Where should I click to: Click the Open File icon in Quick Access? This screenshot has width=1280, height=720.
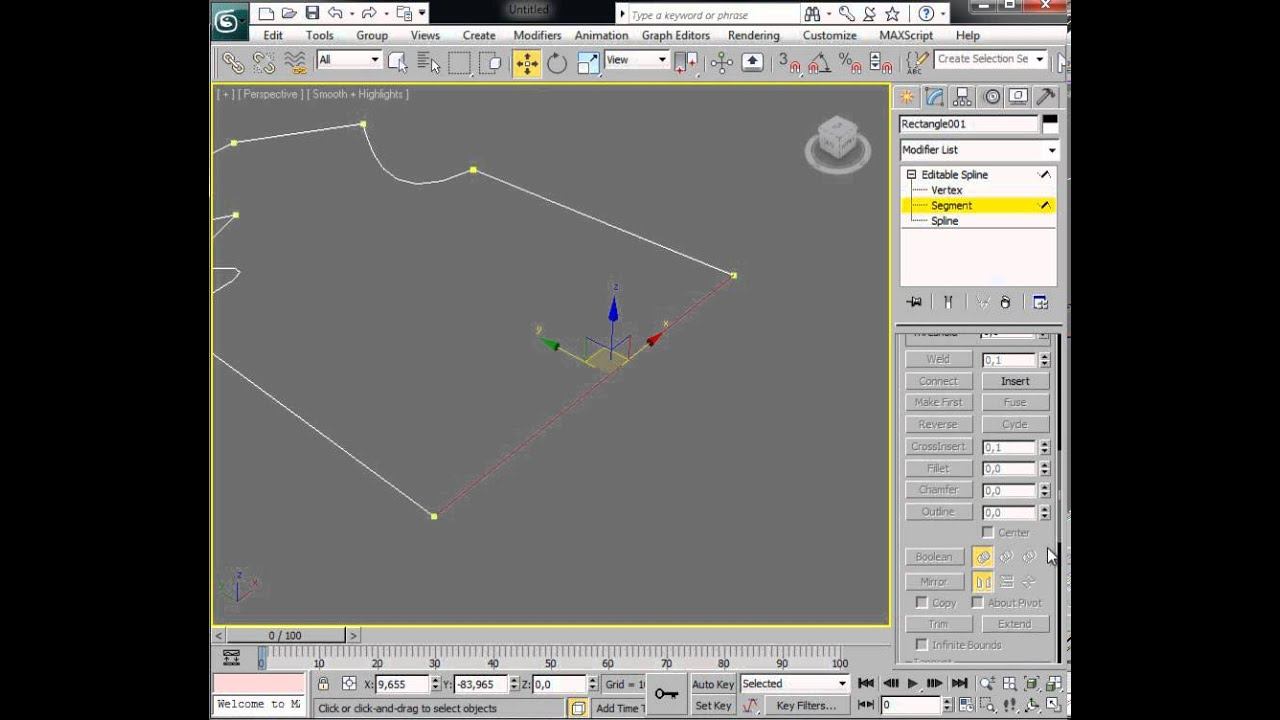pos(289,13)
